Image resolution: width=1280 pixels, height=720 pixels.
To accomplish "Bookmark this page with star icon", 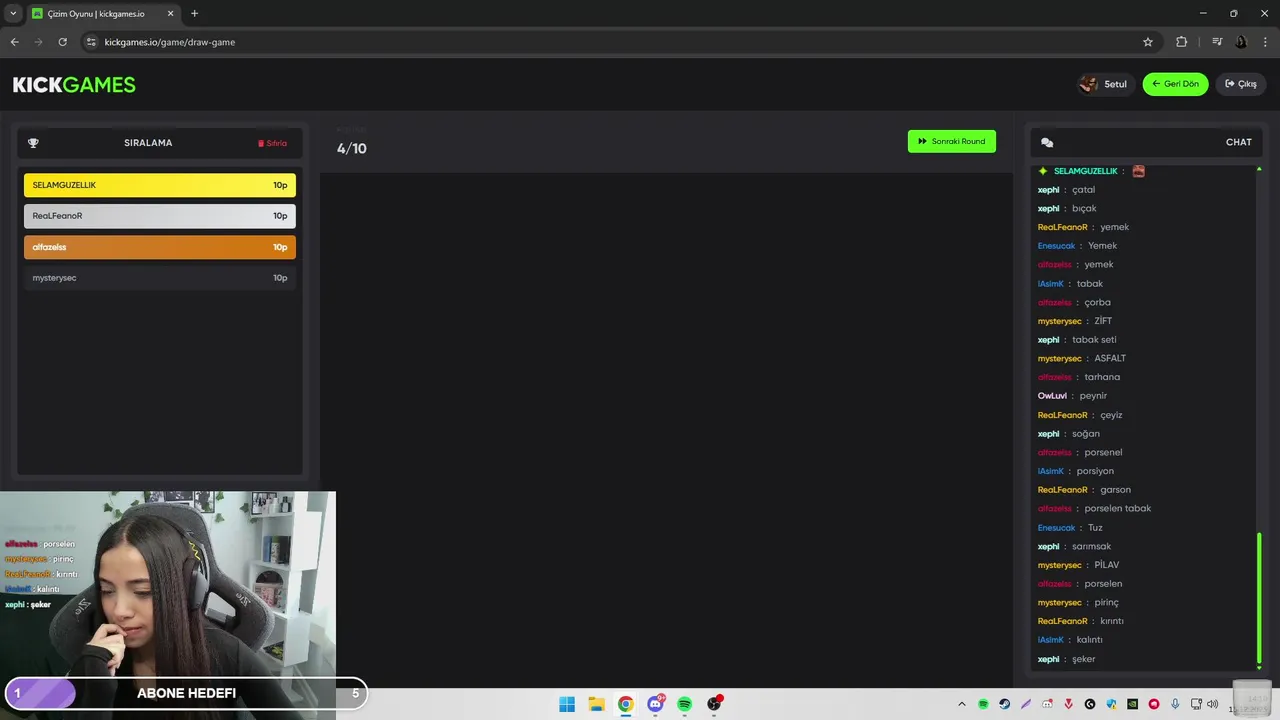I will [x=1148, y=42].
